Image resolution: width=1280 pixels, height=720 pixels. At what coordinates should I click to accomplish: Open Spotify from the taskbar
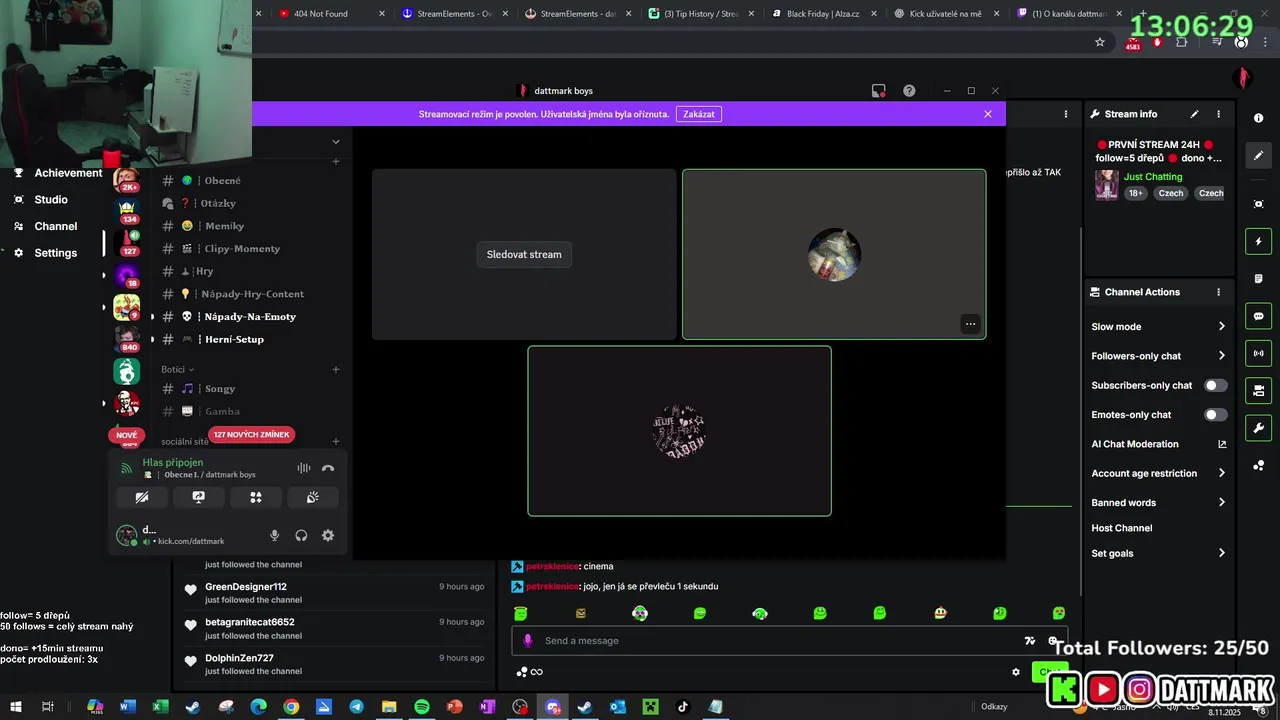422,707
